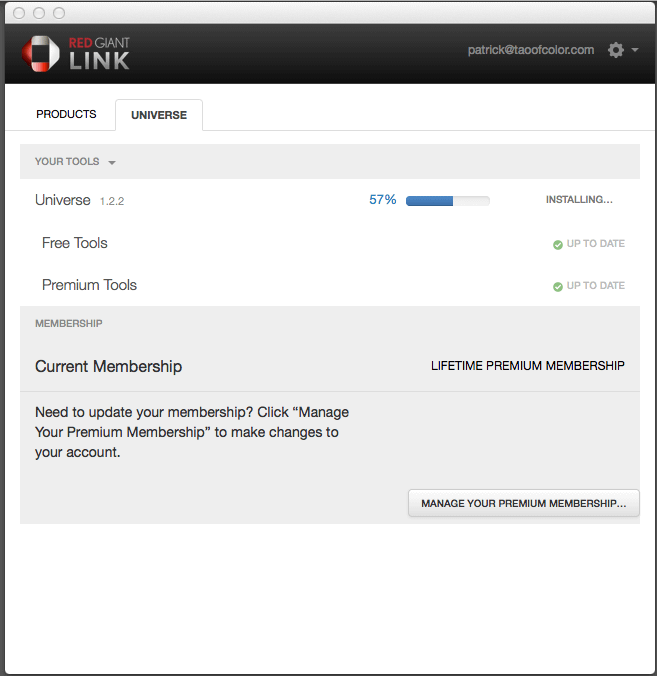The image size is (657, 676).
Task: Click the Universe installation progress bar
Action: 448,201
